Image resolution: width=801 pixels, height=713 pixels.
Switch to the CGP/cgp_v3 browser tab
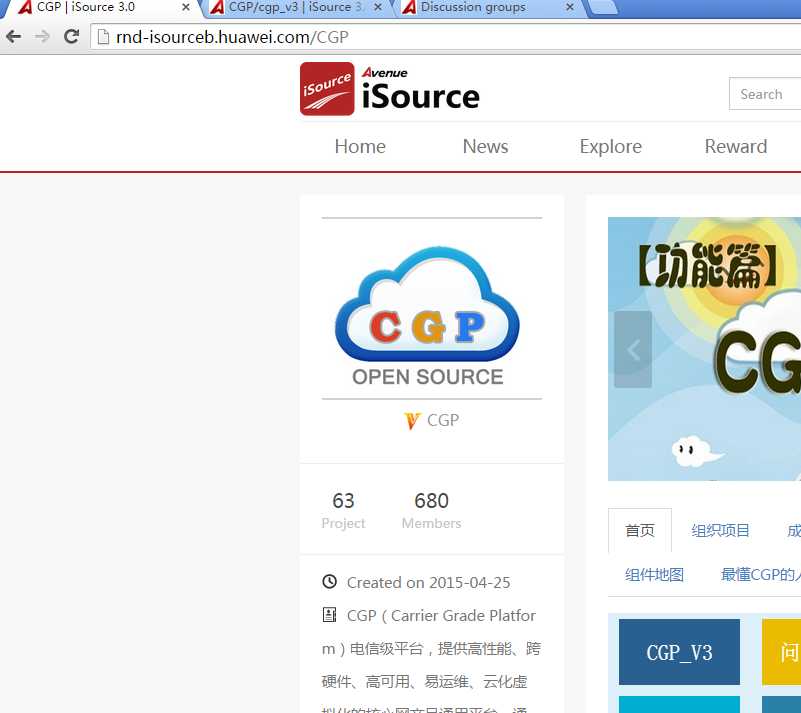(297, 8)
